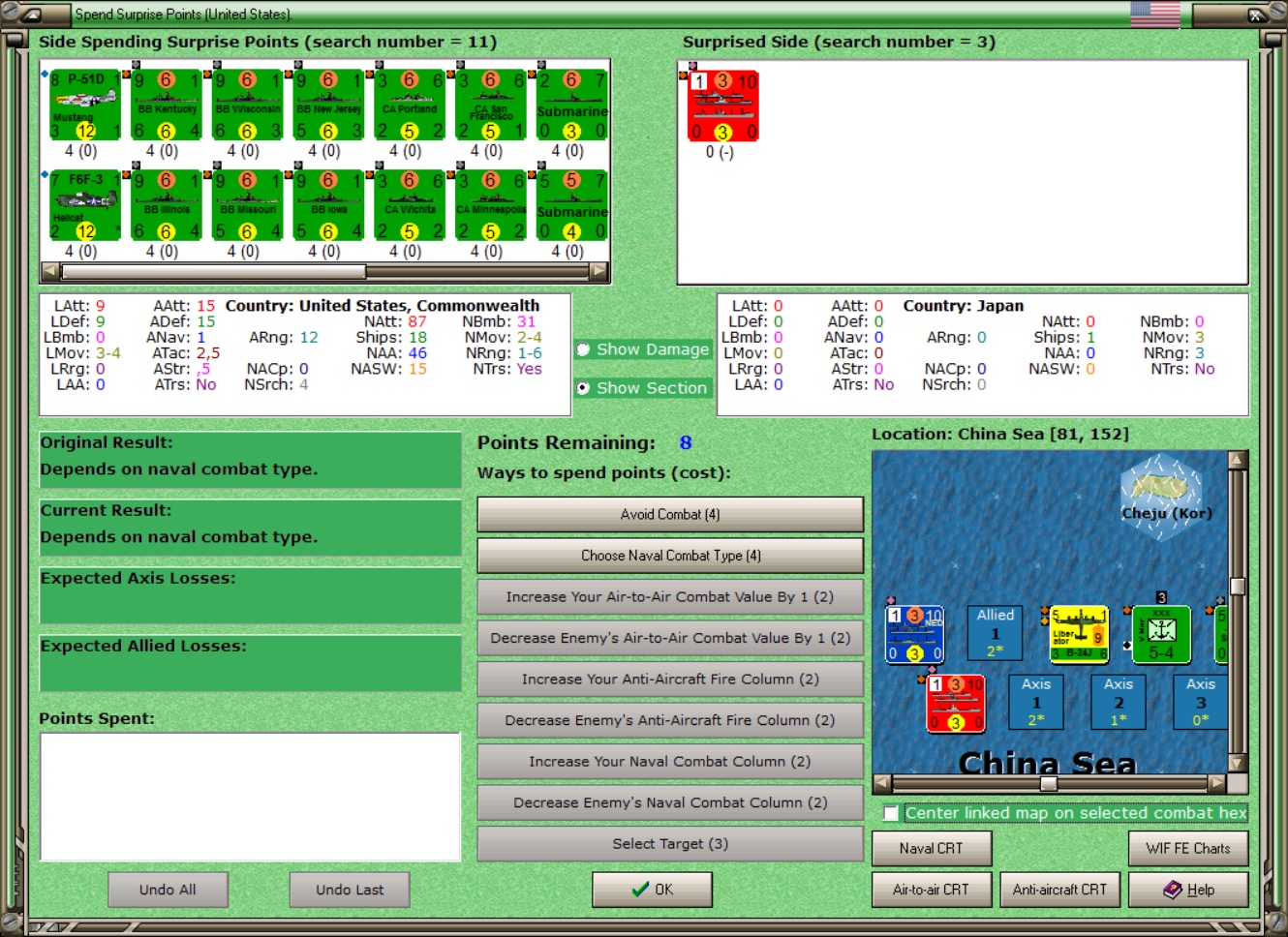
Task: Click the yellow B-24 Liberator map counter
Action: (x=1079, y=634)
